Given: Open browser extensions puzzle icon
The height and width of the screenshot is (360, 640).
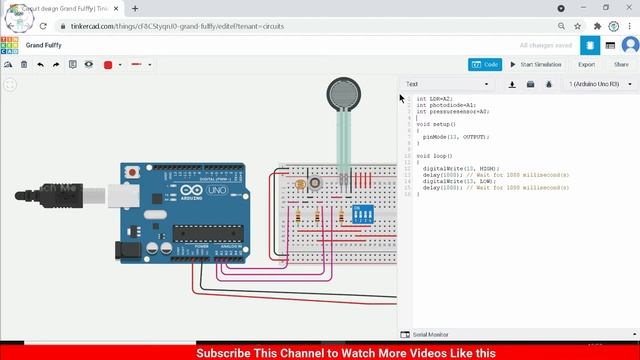Looking at the screenshot, I should point(597,26).
